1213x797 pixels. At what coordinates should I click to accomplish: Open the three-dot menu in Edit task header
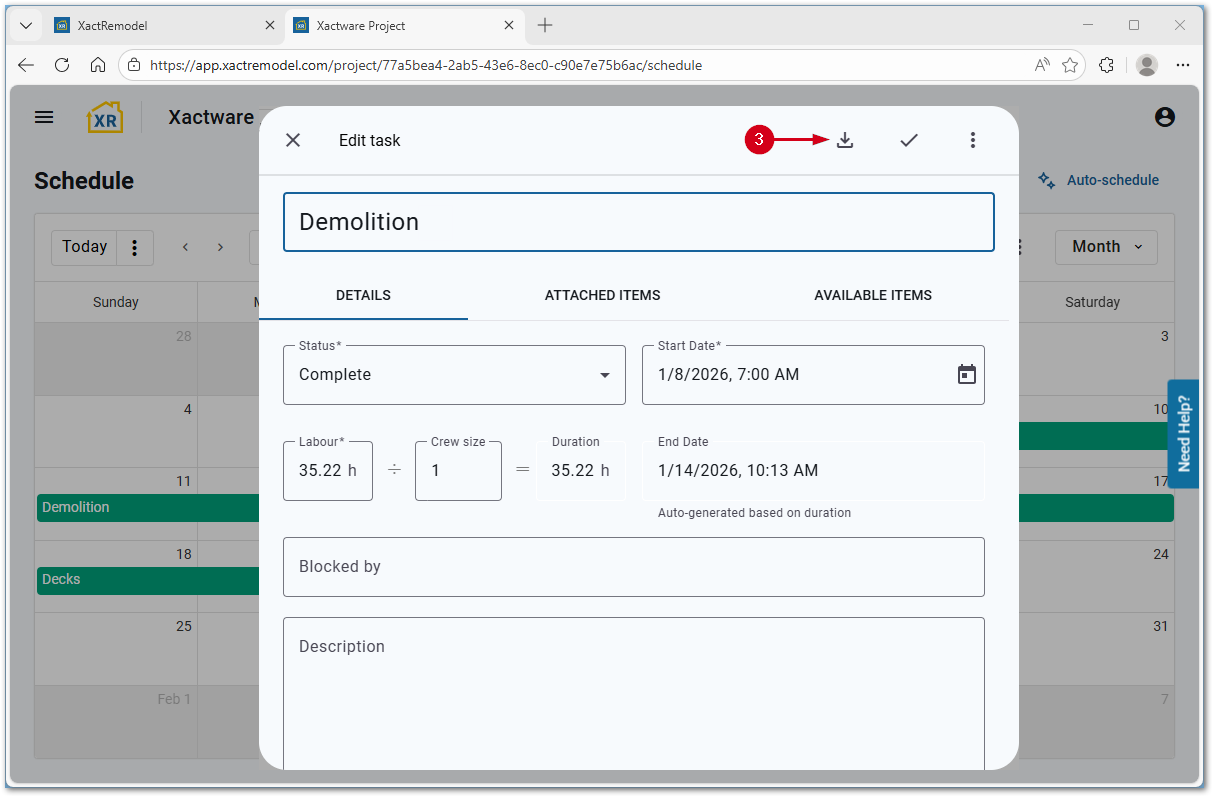(x=973, y=140)
